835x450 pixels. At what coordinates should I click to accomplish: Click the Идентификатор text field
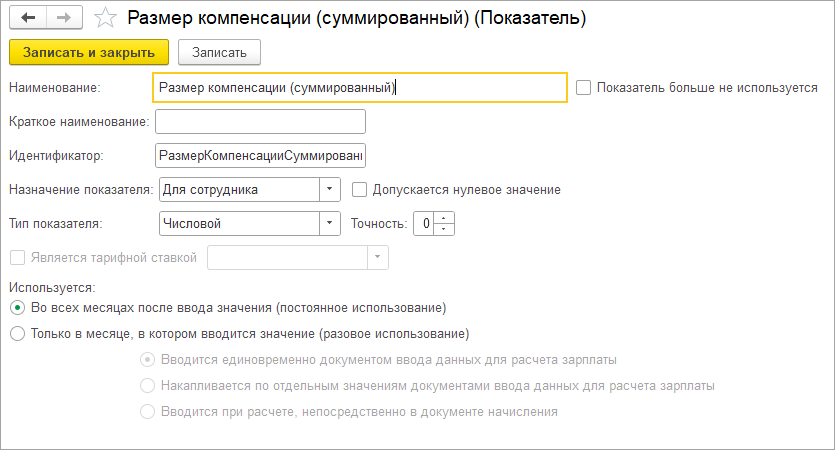[260, 156]
